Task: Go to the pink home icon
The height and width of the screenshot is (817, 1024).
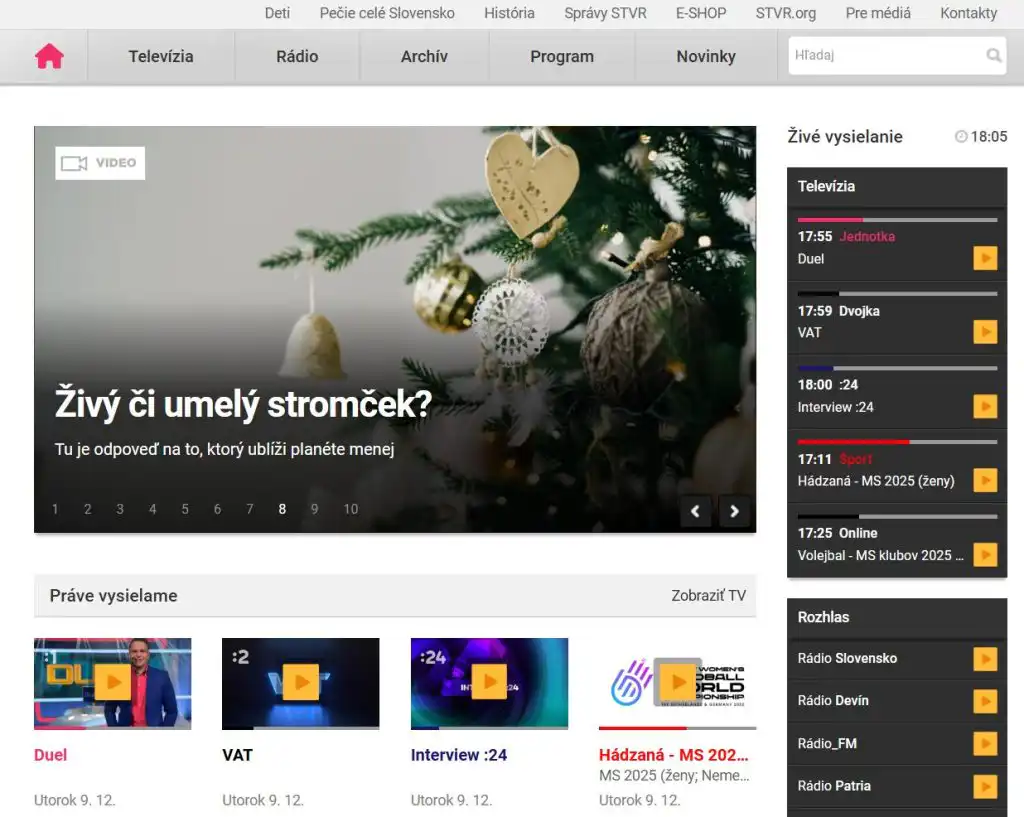Action: 49,57
